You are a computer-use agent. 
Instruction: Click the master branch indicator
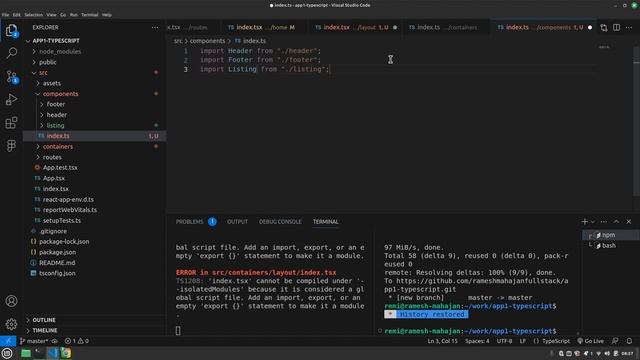point(34,341)
